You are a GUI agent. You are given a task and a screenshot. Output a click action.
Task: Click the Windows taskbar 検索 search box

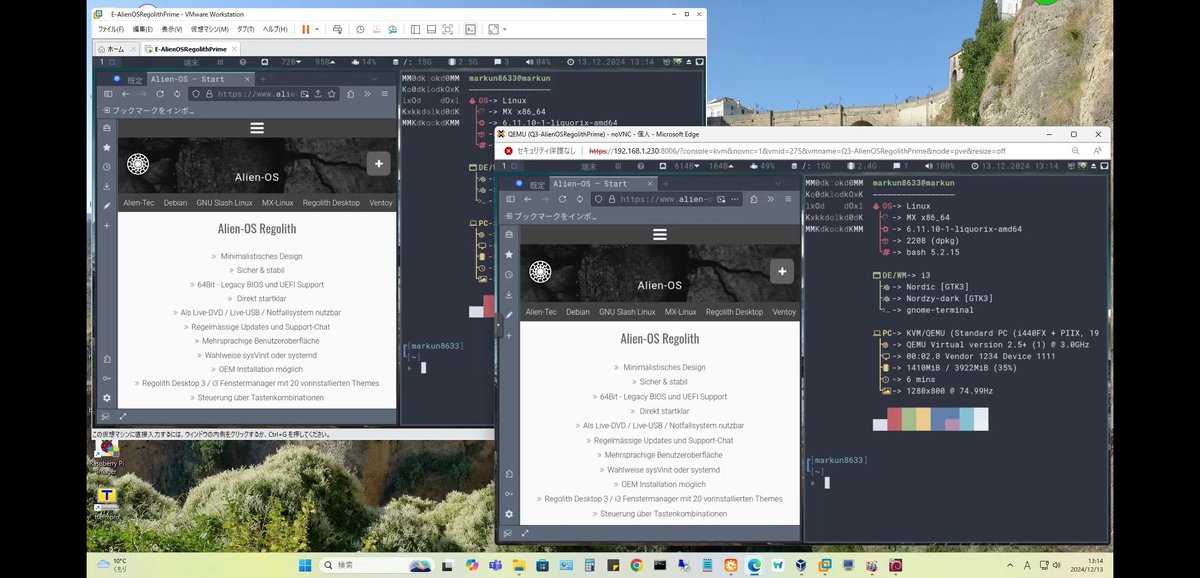click(x=376, y=565)
